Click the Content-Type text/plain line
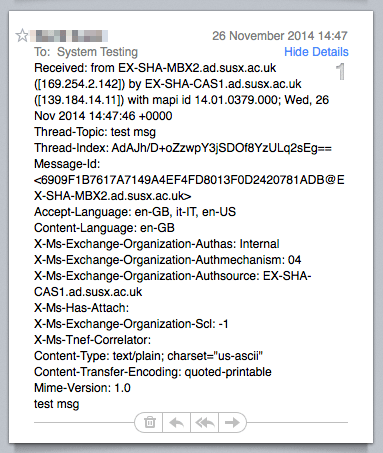383x453 pixels. pyautogui.click(x=148, y=356)
